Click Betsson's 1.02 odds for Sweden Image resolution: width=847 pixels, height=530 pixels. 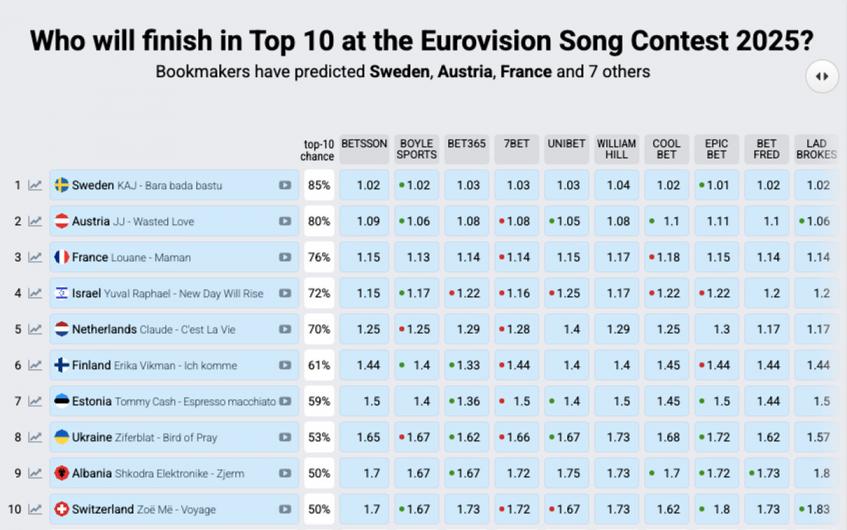pyautogui.click(x=368, y=185)
